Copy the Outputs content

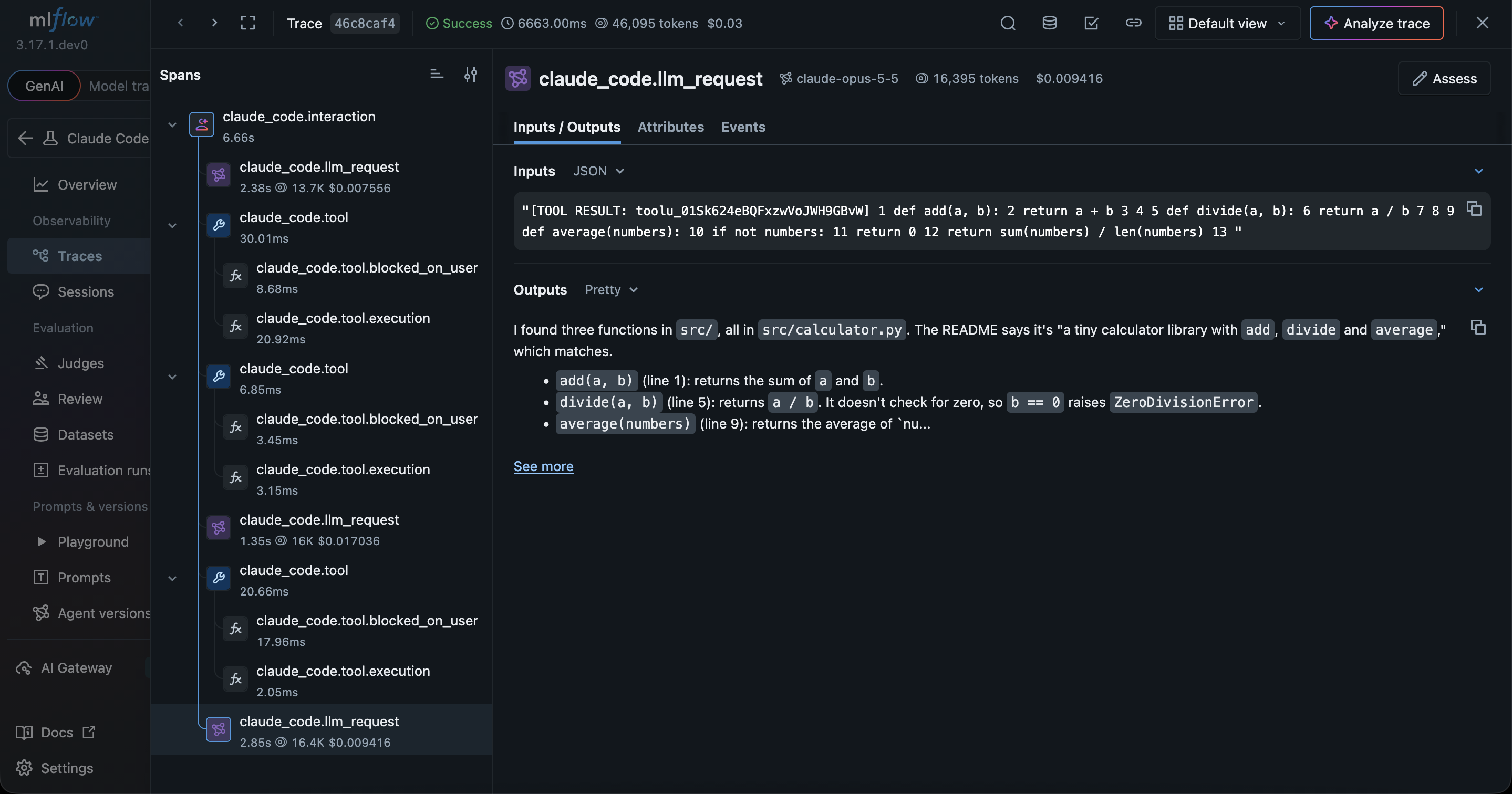point(1478,328)
